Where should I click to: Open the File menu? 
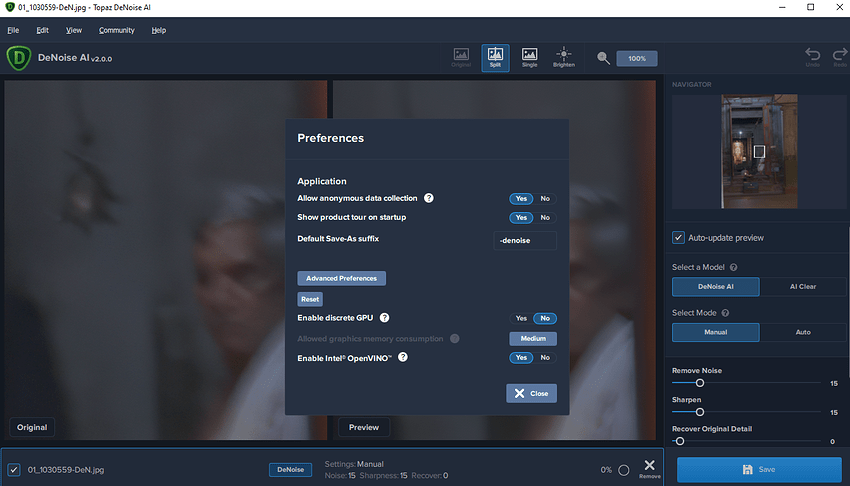13,30
